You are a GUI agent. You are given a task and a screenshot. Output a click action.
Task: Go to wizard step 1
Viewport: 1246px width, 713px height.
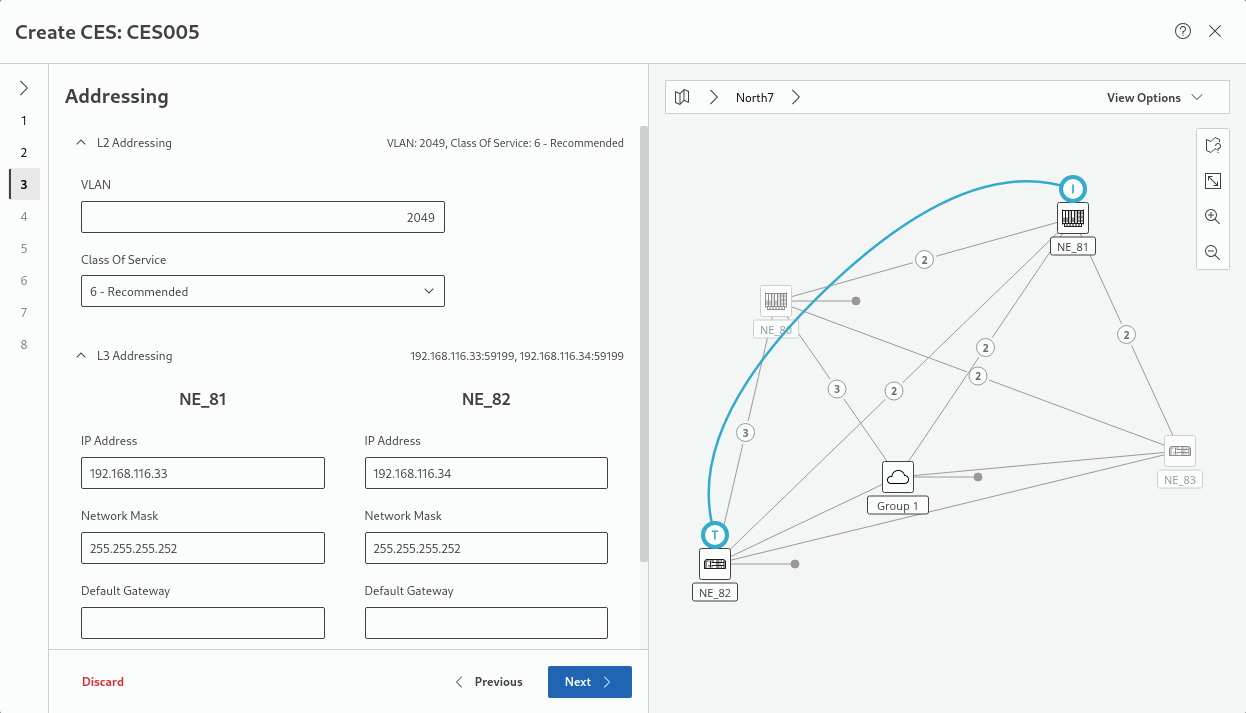pyautogui.click(x=24, y=121)
